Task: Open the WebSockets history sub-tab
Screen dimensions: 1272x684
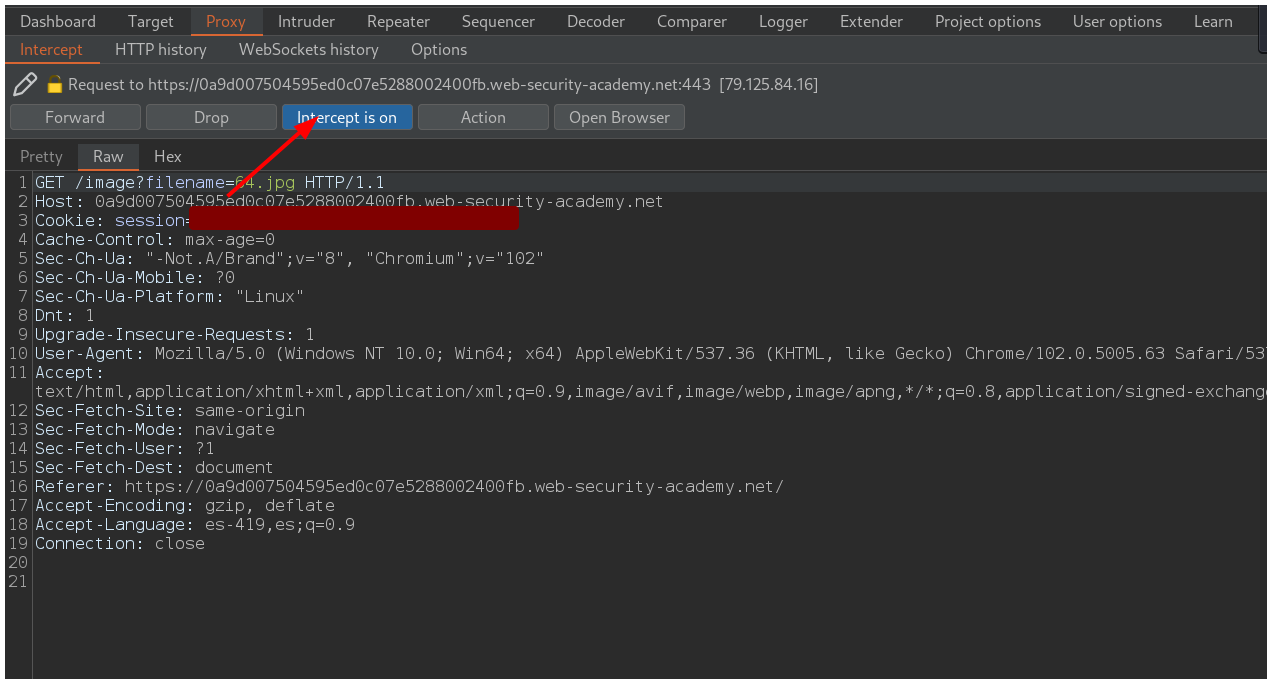Action: (x=308, y=49)
